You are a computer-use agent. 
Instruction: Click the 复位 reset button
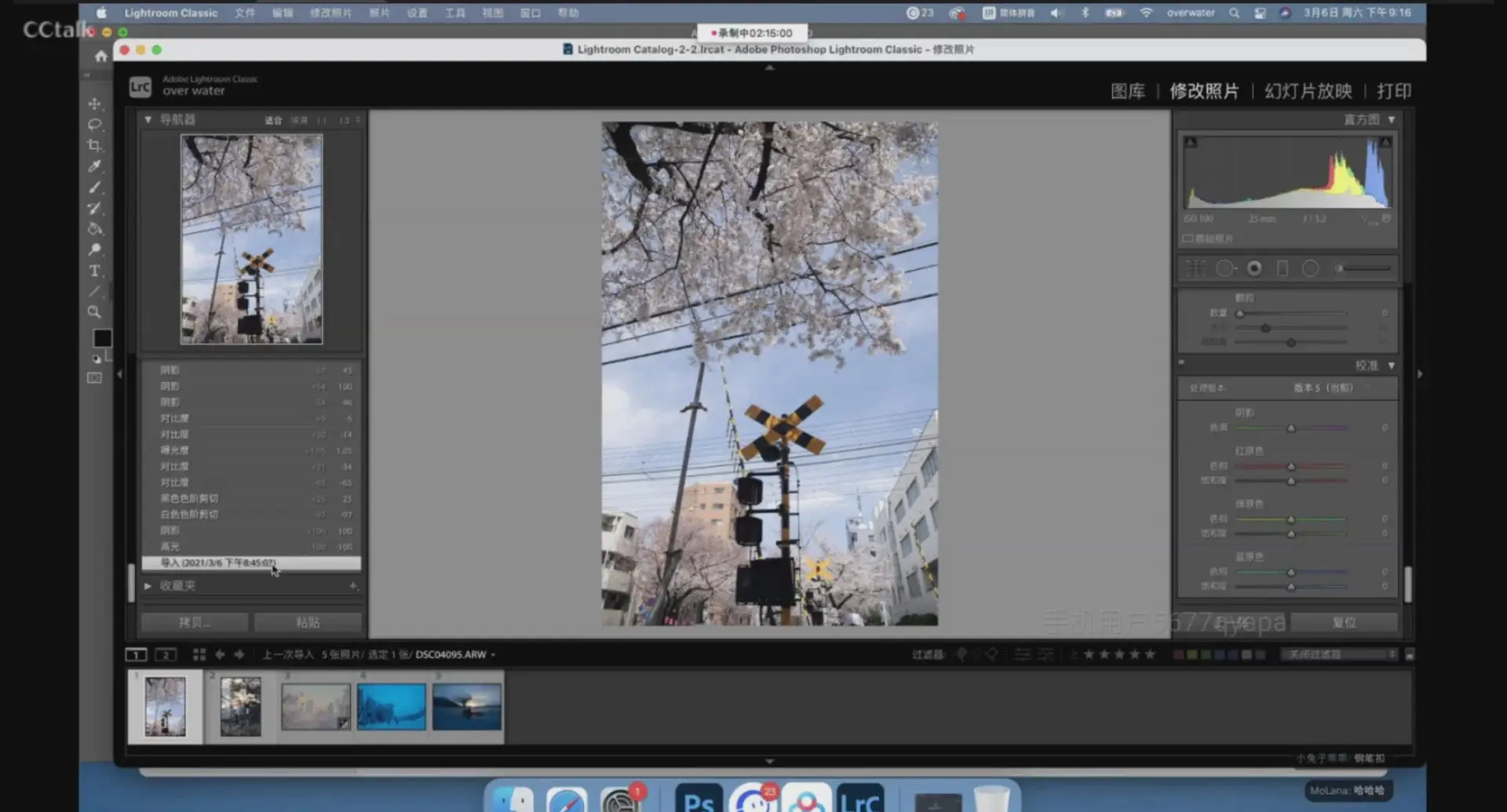click(1345, 622)
